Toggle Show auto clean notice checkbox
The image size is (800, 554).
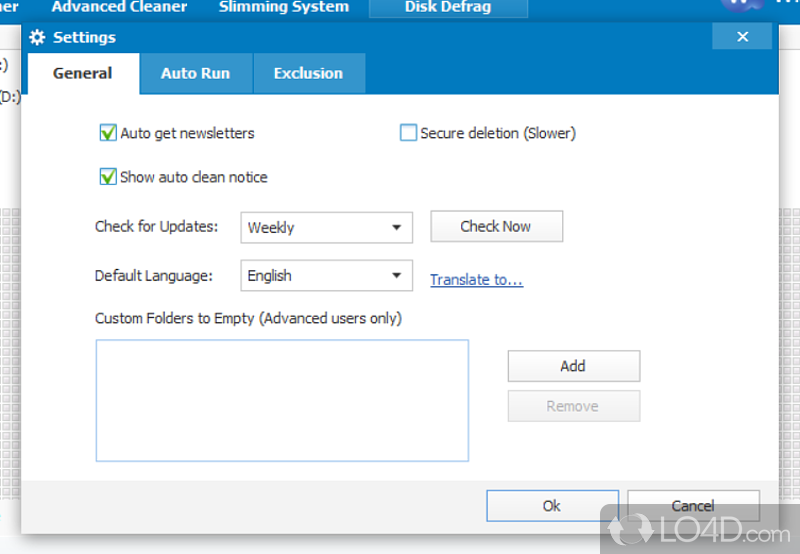click(x=108, y=177)
